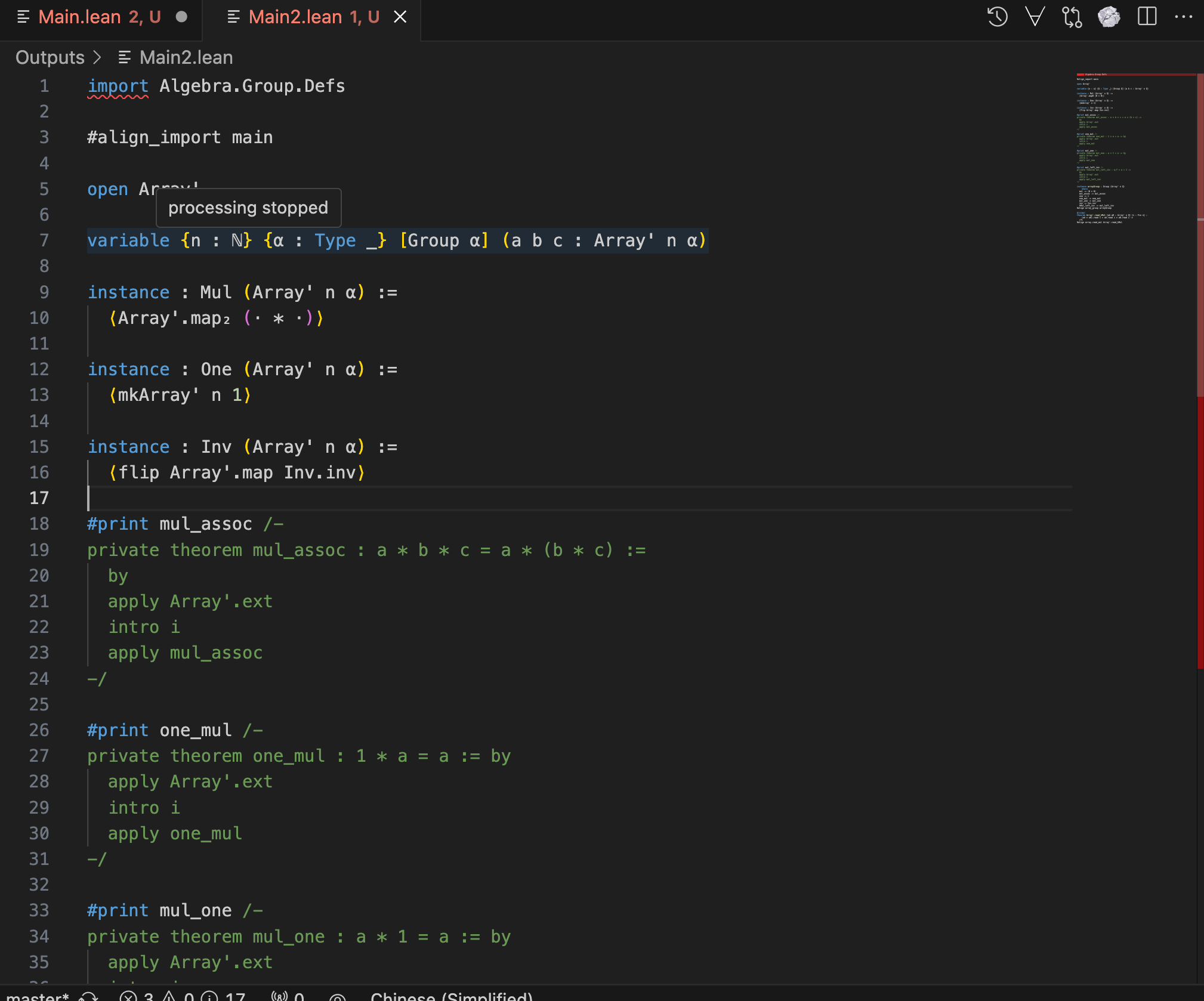Viewport: 1204px width, 1001px height.
Task: Open the Outputs breadcrumb
Action: point(50,57)
